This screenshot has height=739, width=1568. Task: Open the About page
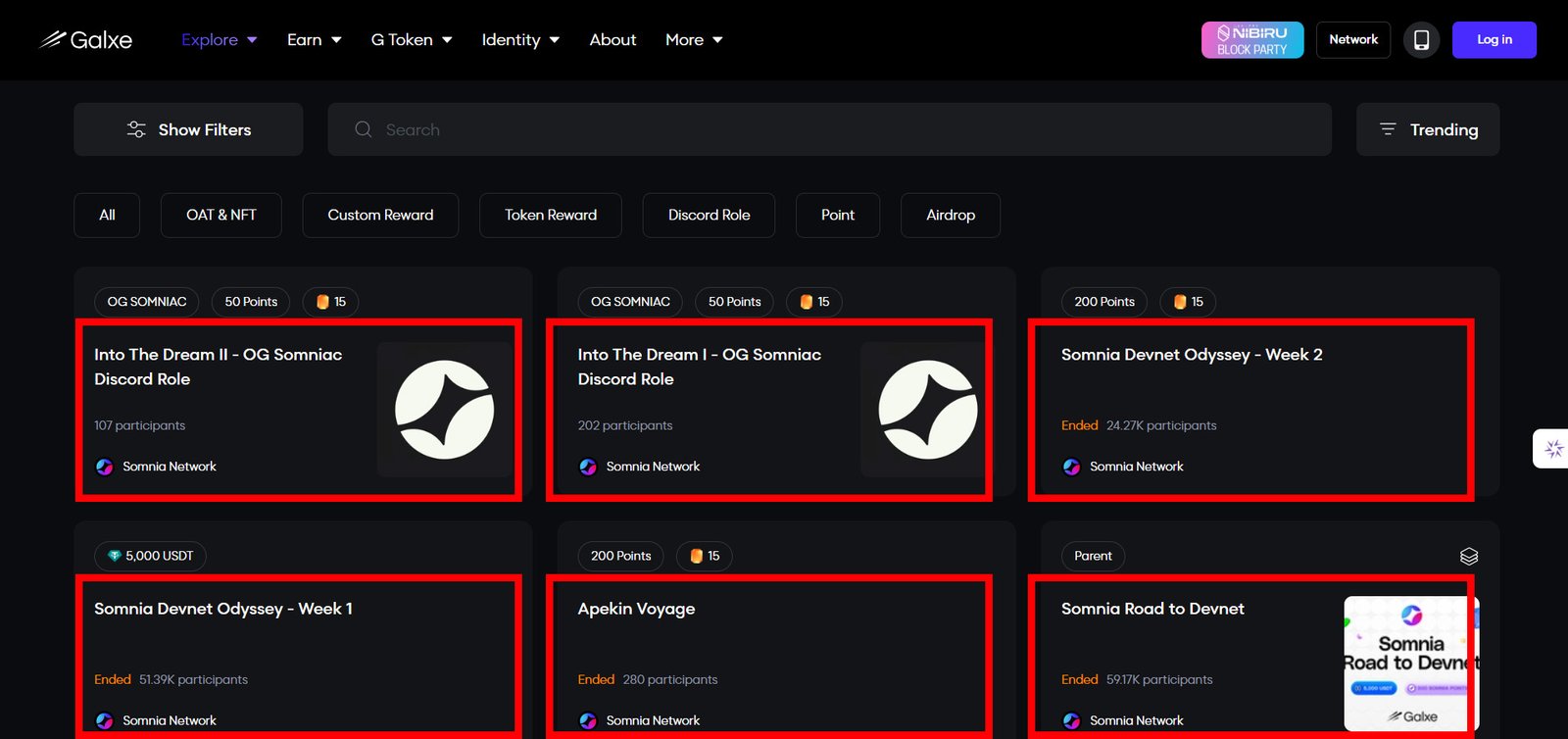612,40
